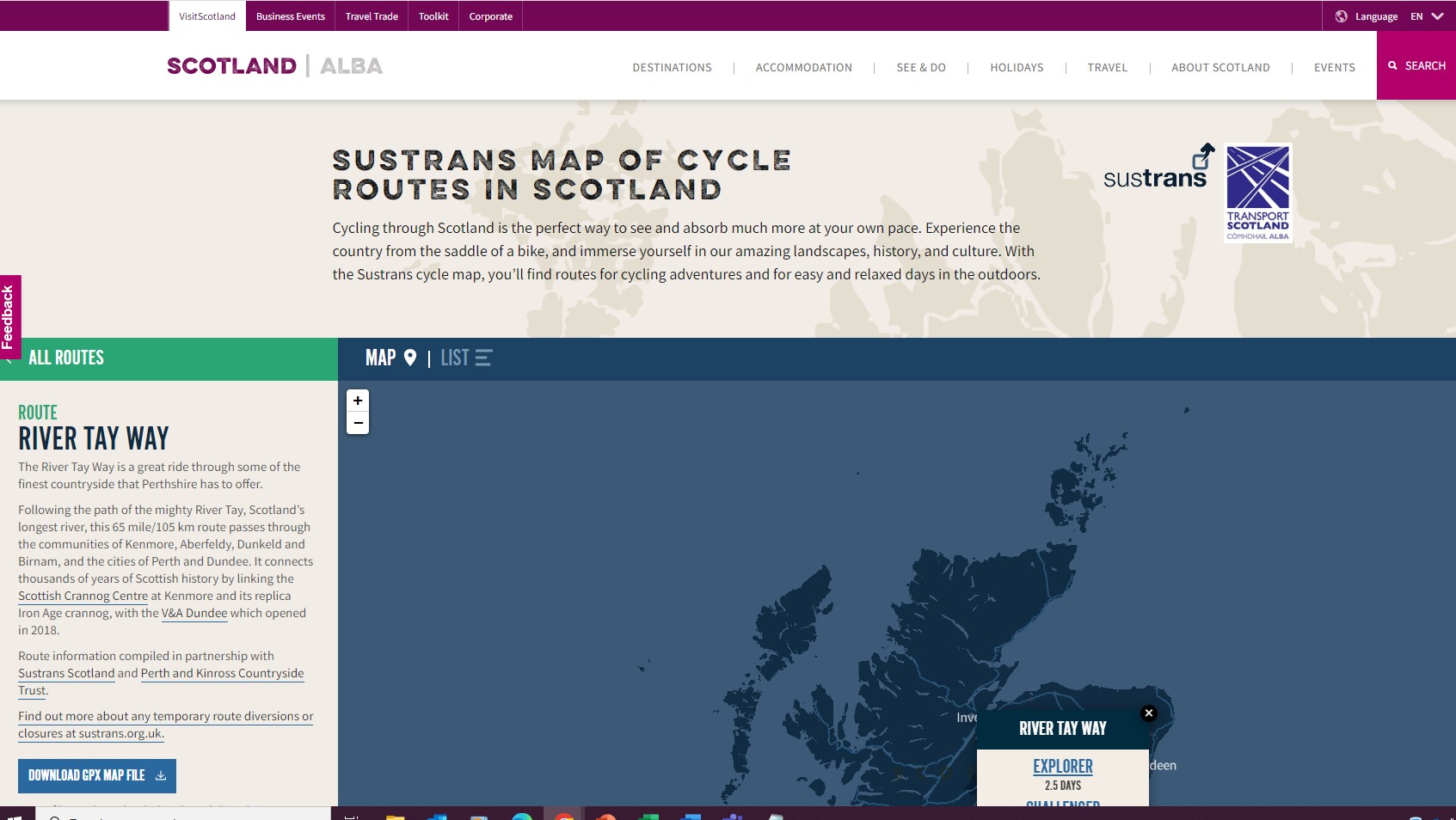Click the globe language icon
Screen dimensions: 1456x820
point(1341,16)
